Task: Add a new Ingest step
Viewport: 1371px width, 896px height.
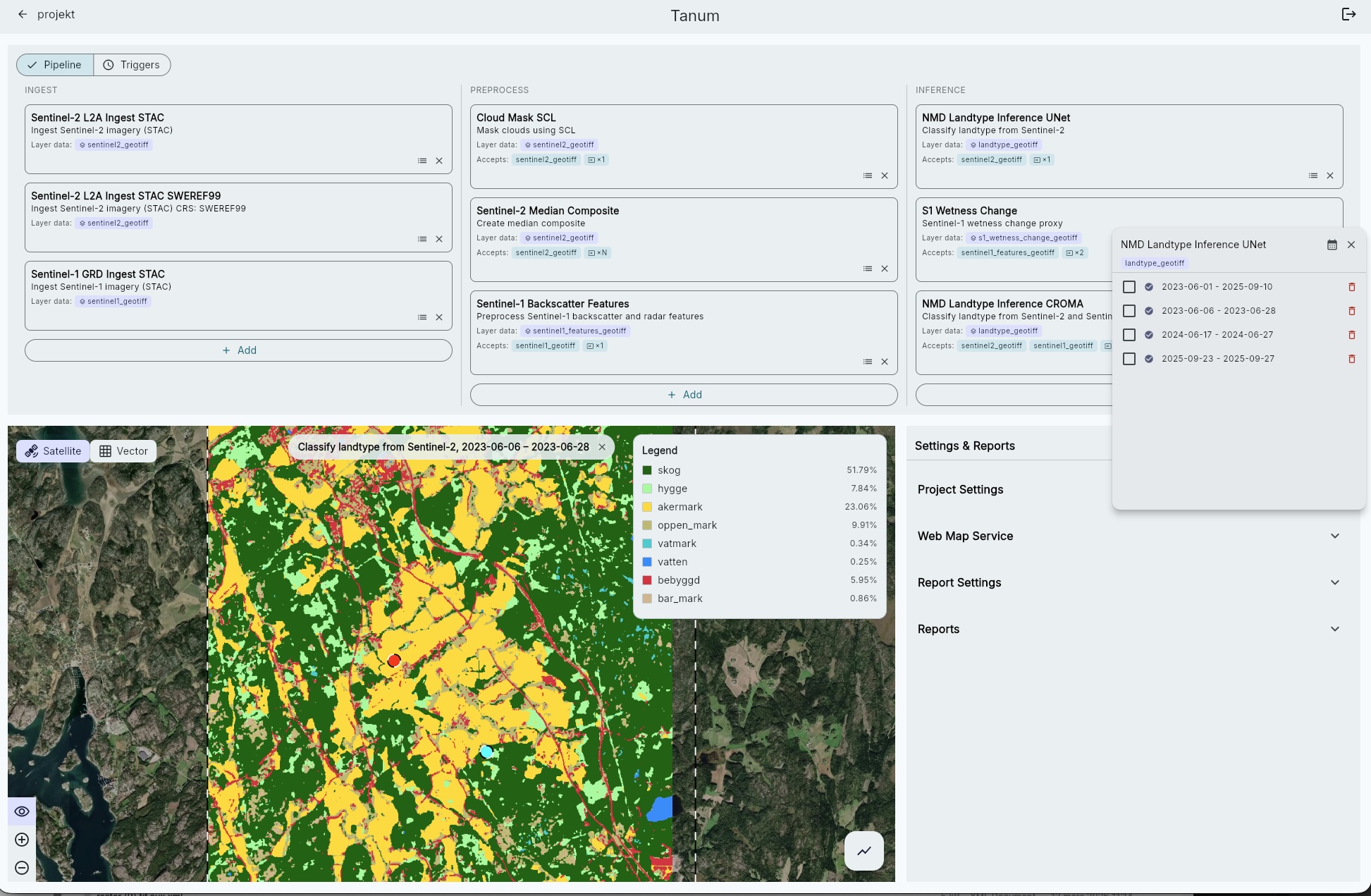Action: coord(238,350)
